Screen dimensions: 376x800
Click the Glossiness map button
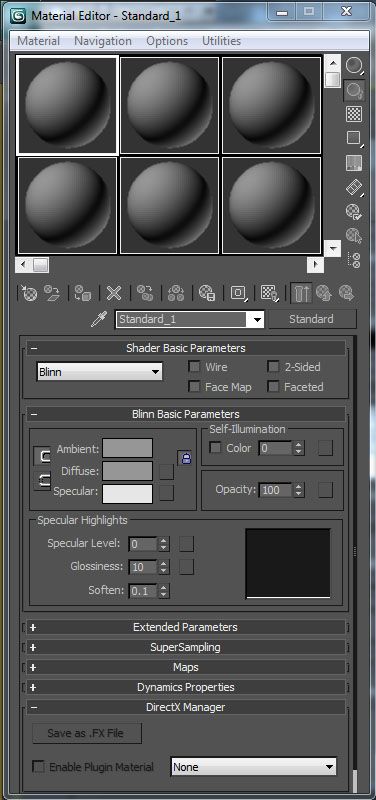pos(186,566)
